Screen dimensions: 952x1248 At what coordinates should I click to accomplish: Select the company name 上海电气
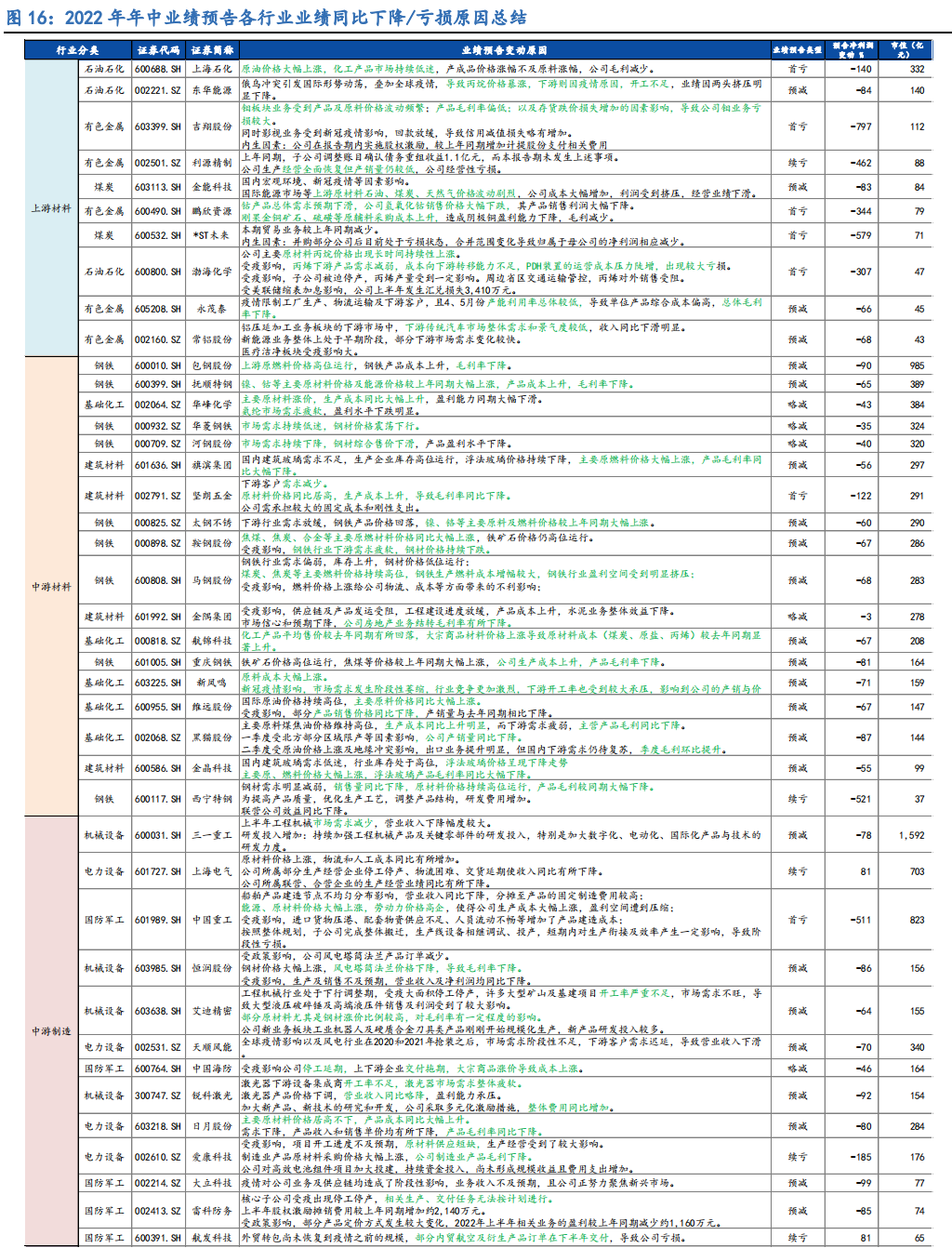point(212,871)
